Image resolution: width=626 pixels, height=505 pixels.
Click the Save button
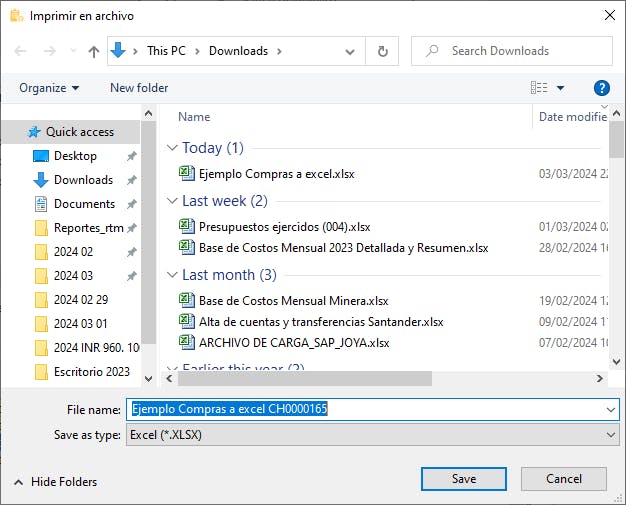tap(464, 479)
